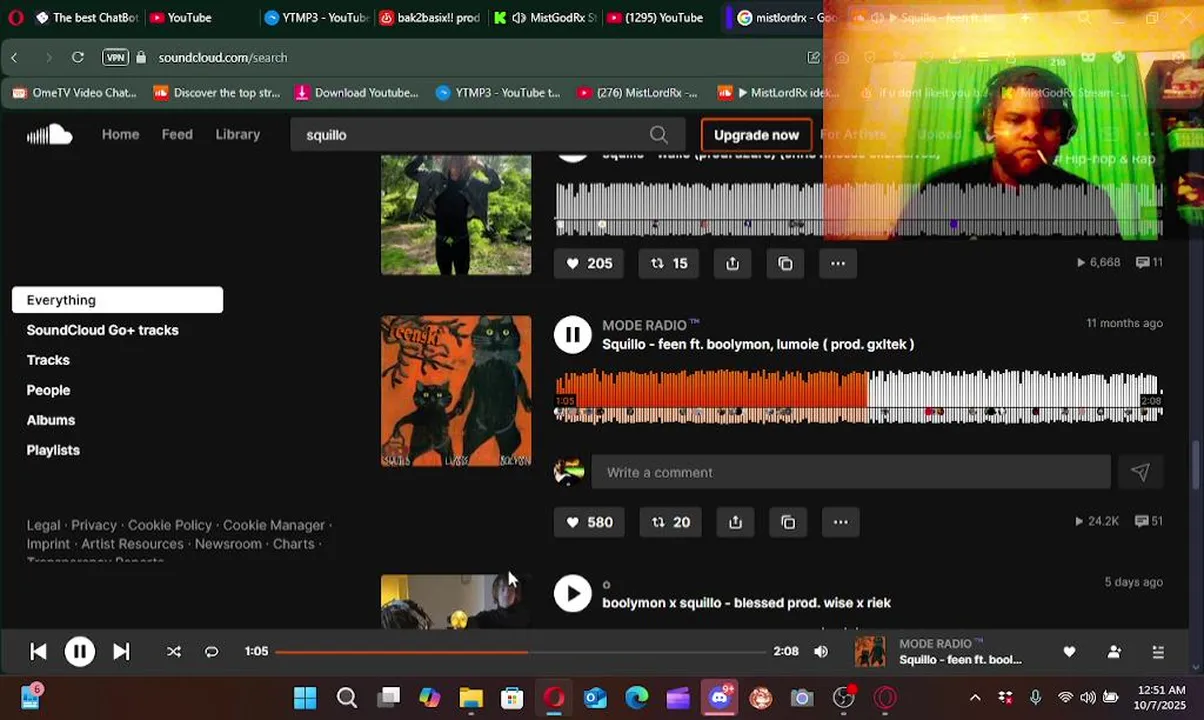This screenshot has width=1204, height=720.
Task: Pause playback in the bottom player bar
Action: click(80, 651)
